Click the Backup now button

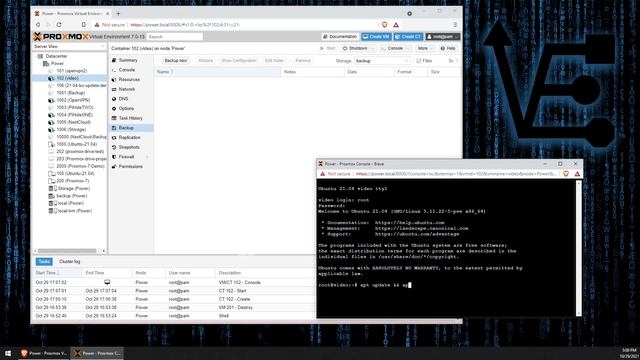176,60
